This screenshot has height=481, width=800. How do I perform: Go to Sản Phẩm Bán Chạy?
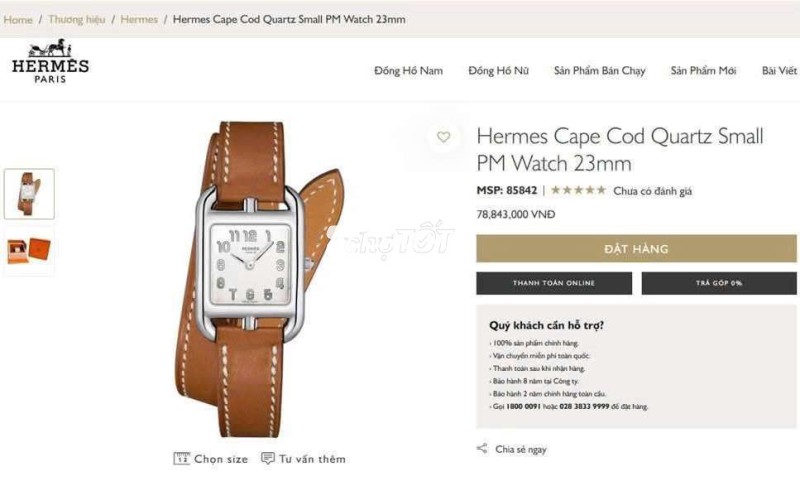(599, 71)
